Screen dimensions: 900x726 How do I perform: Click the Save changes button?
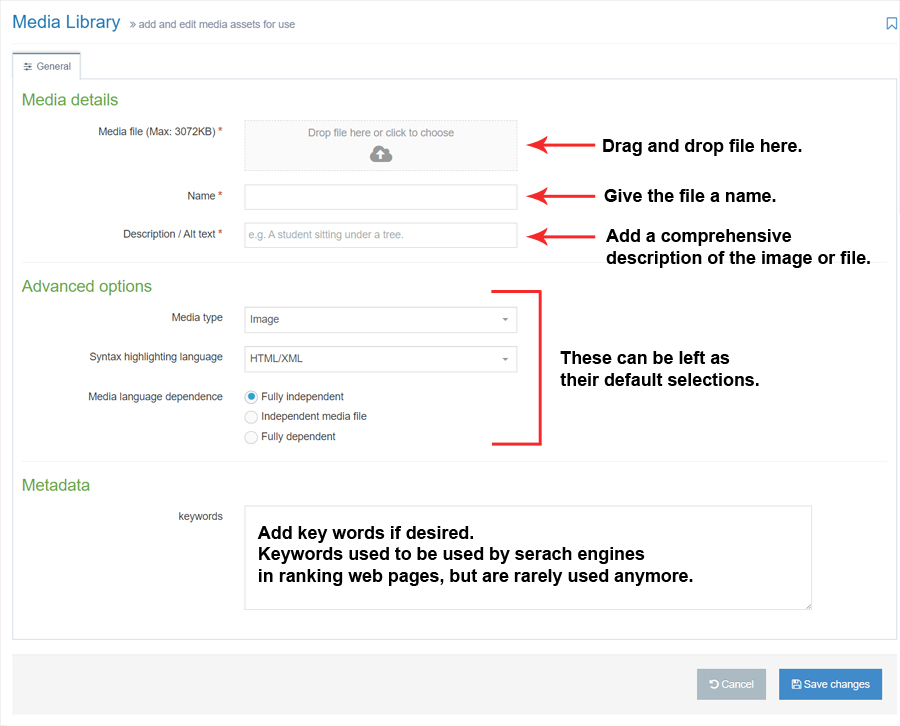830,684
